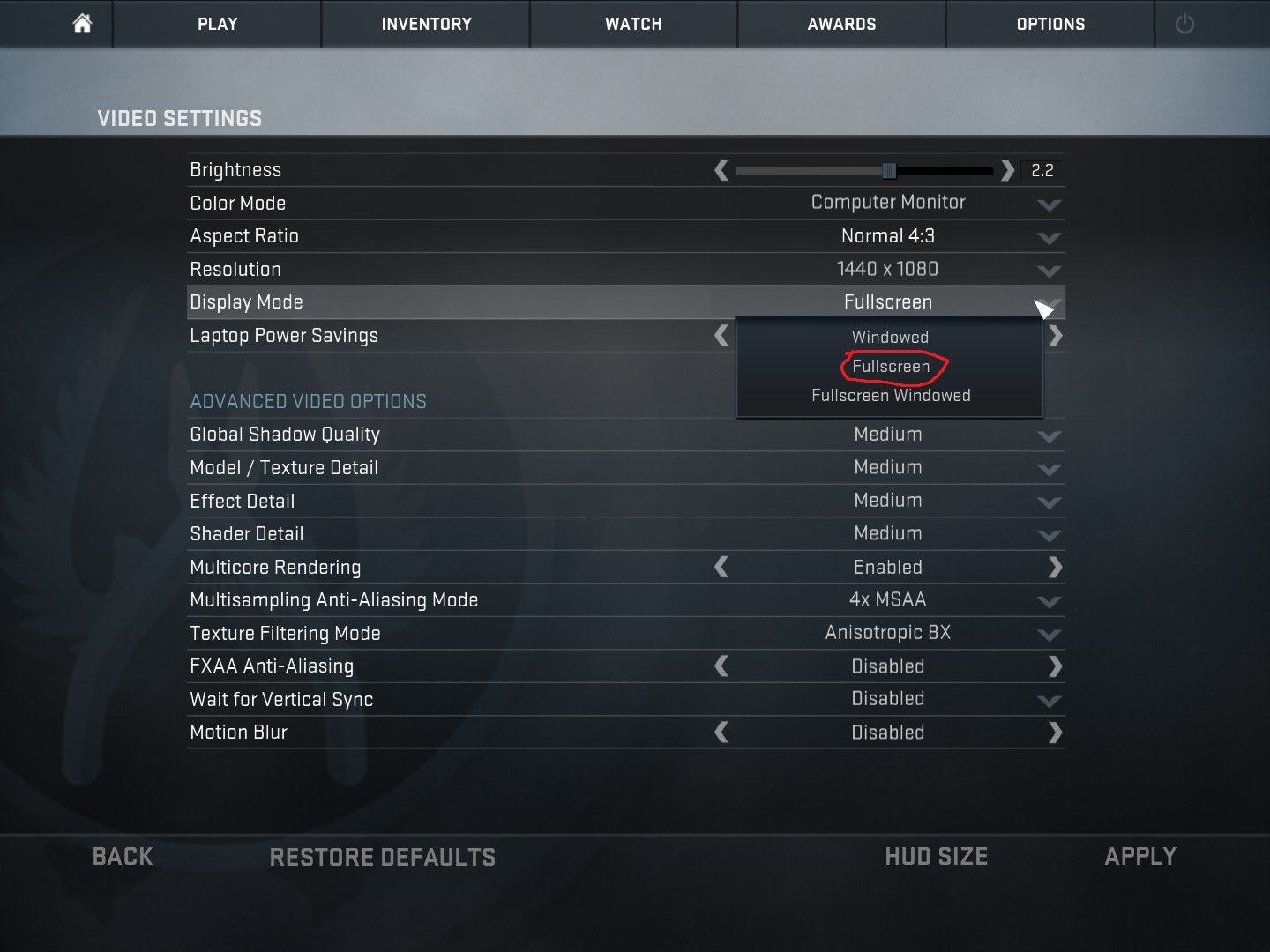Toggle Motion Blur Disabled value
The image size is (1270, 952).
[888, 733]
